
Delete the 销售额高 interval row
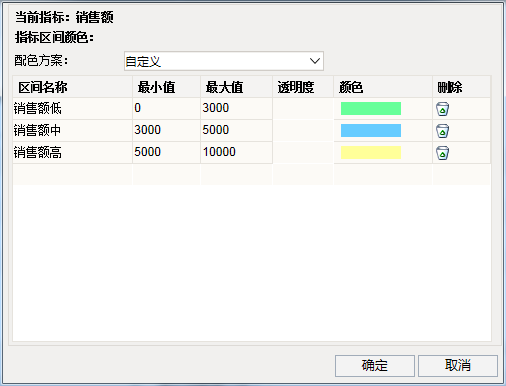point(442,153)
